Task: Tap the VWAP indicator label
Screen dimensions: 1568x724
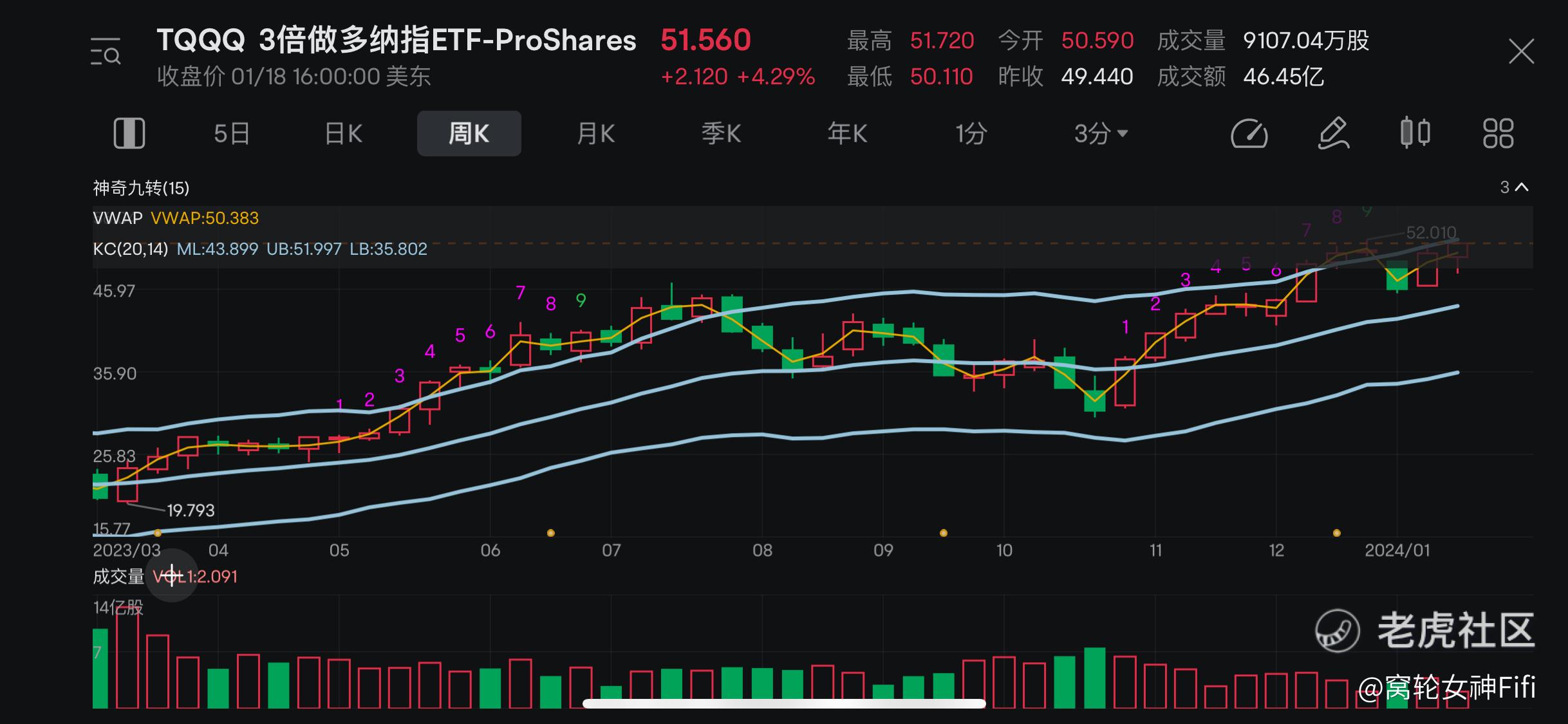Action: point(118,218)
